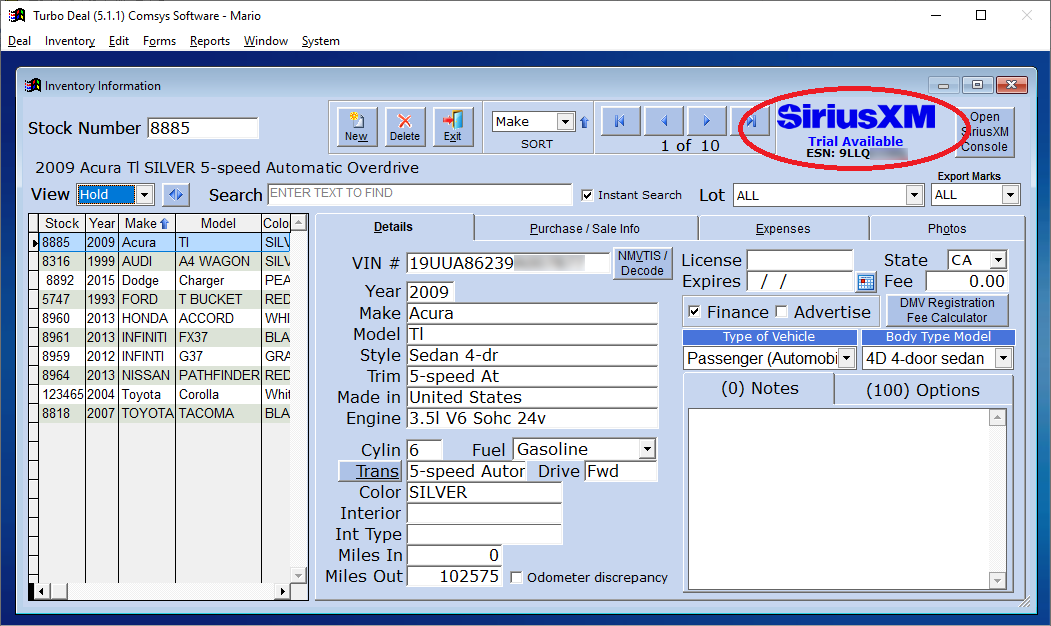The image size is (1051, 626).
Task: Go to the next record
Action: point(706,121)
